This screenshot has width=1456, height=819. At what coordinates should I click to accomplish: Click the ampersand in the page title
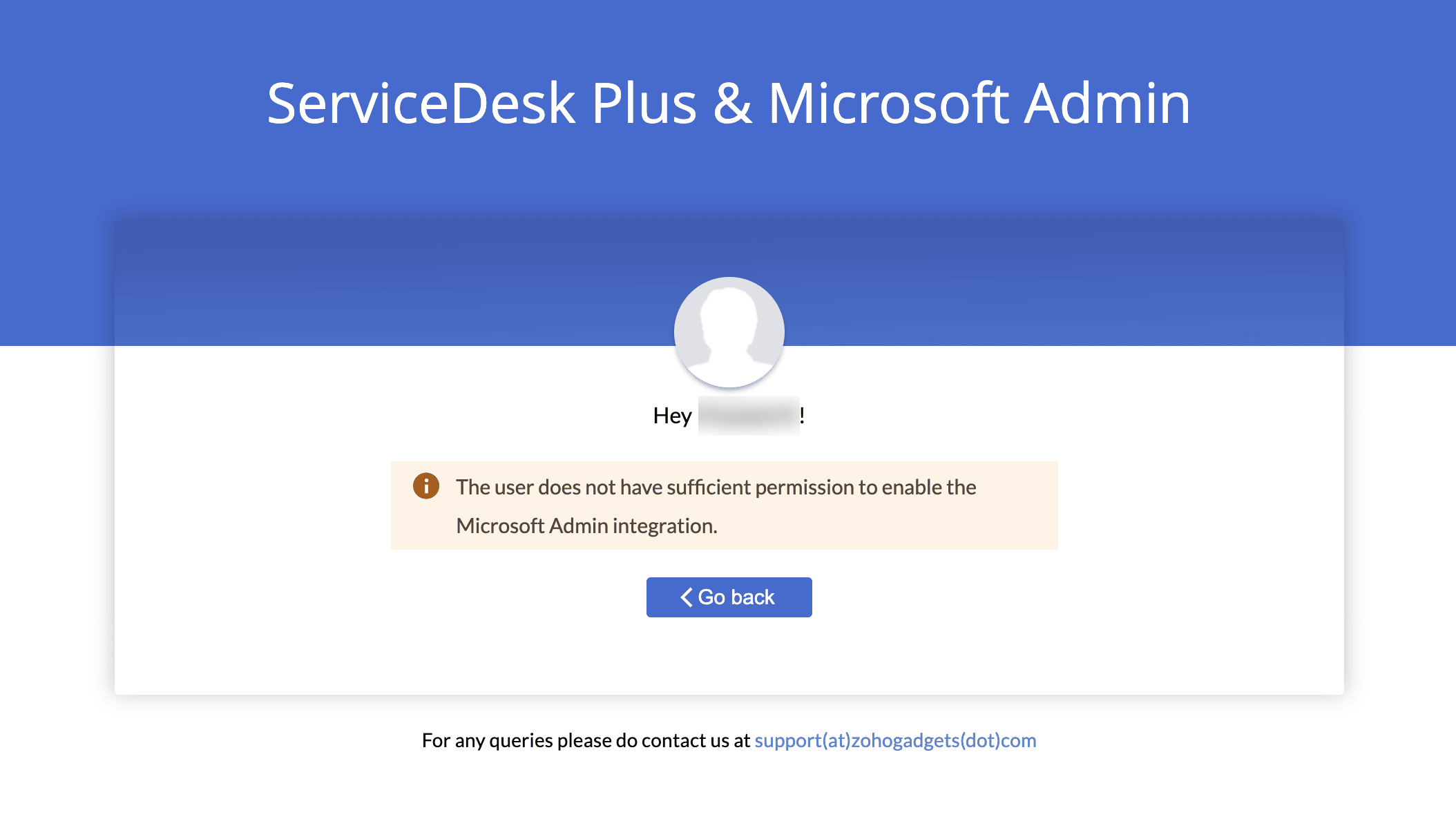(x=732, y=104)
